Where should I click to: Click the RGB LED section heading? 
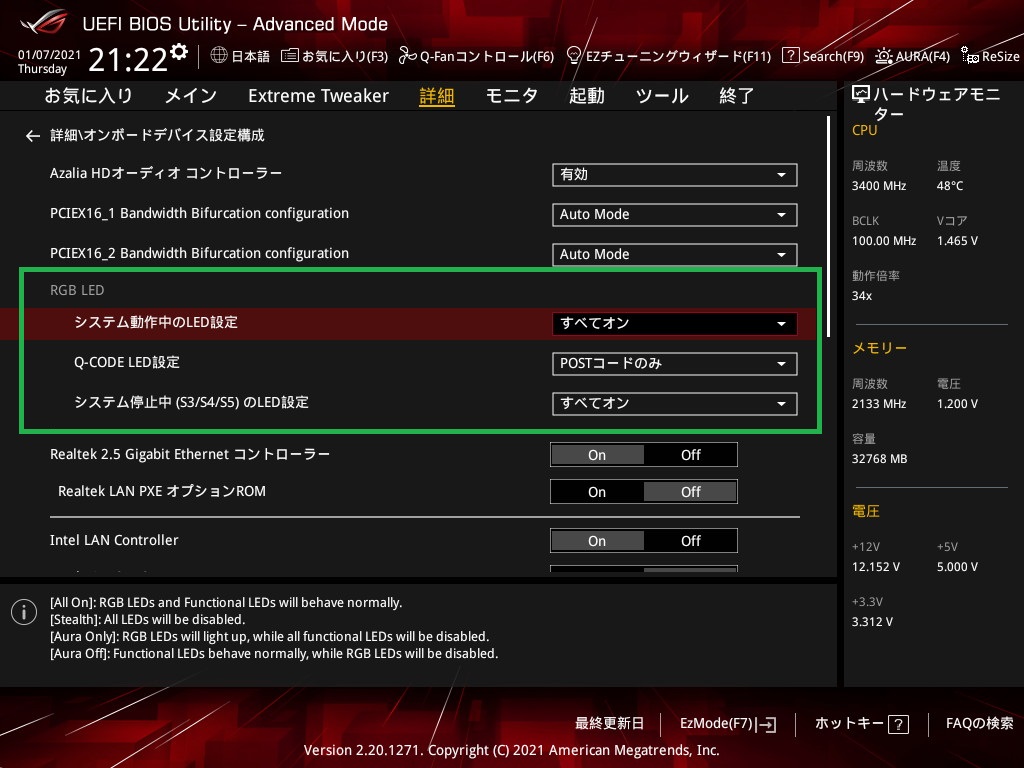tap(77, 291)
